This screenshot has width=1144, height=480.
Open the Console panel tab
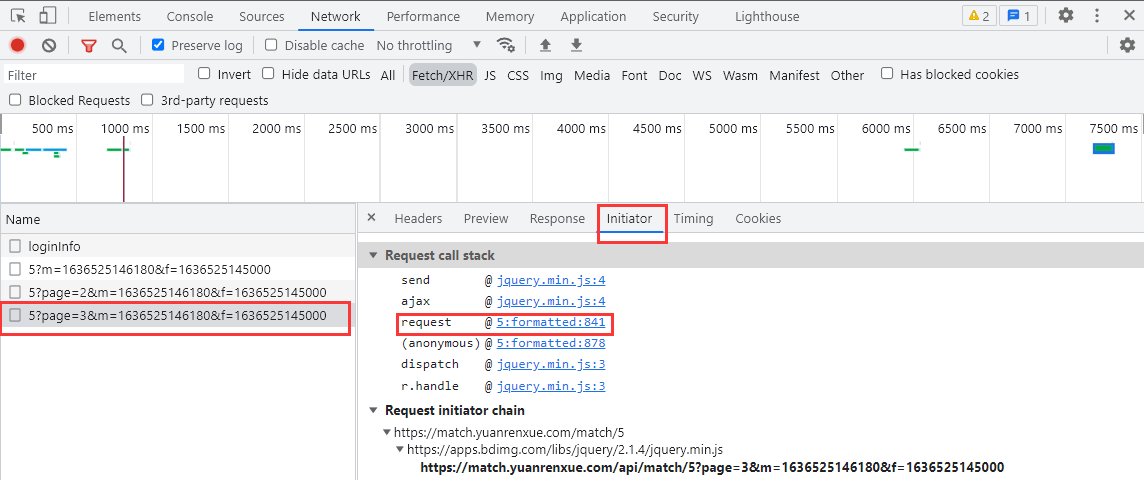189,17
